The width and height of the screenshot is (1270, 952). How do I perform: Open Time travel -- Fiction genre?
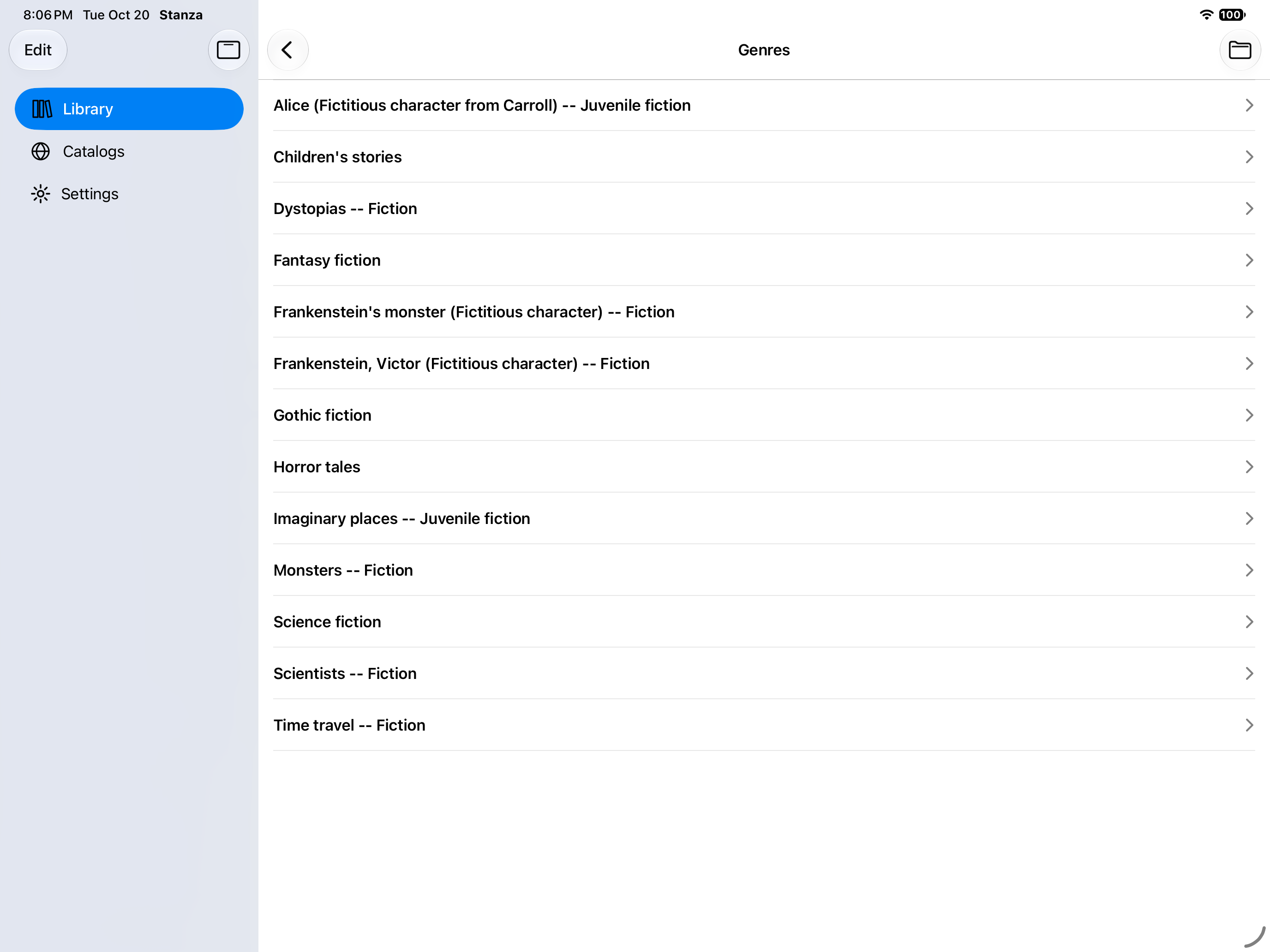click(x=764, y=726)
